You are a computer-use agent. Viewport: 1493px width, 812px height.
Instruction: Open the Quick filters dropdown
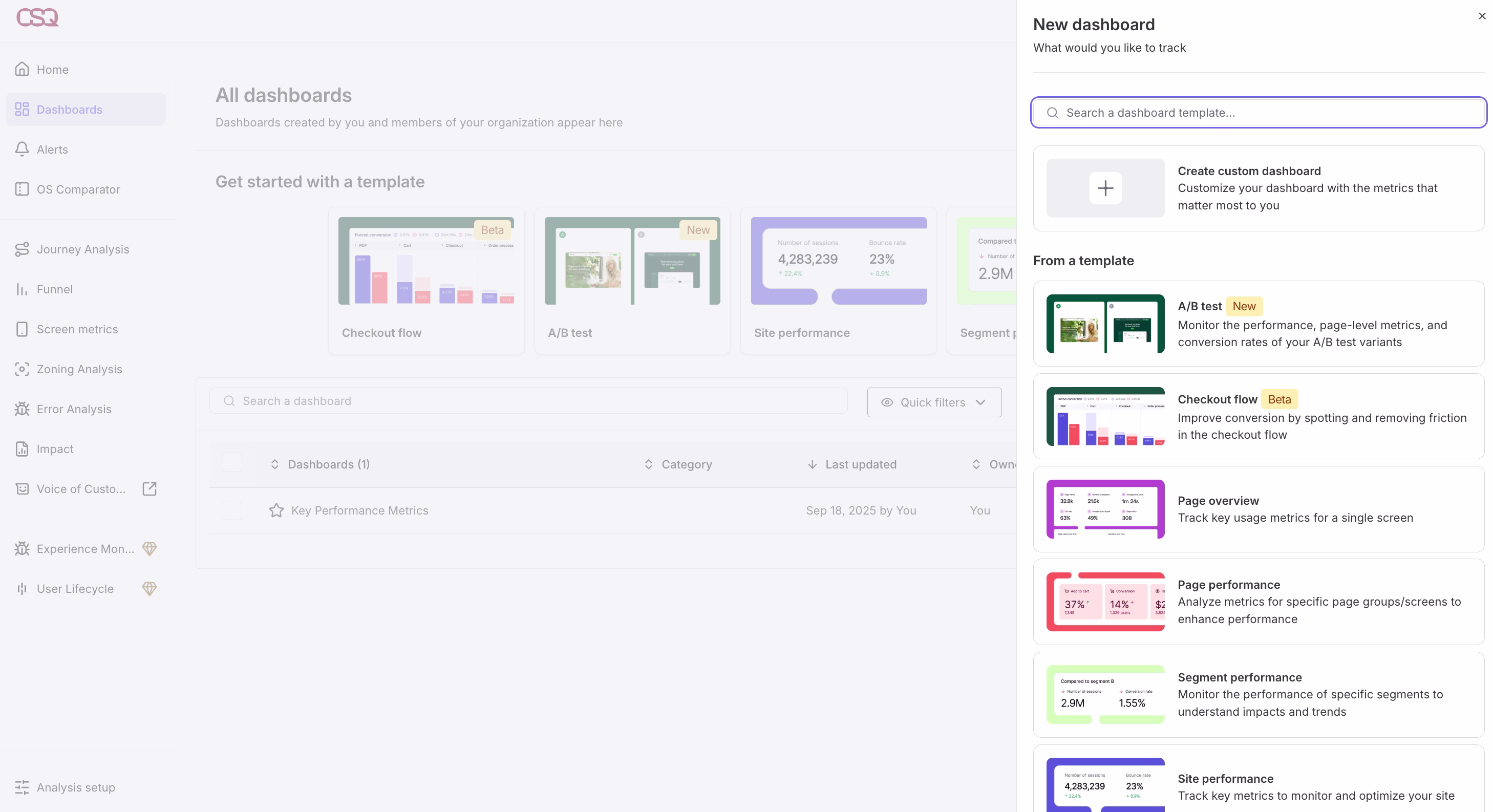pos(934,402)
